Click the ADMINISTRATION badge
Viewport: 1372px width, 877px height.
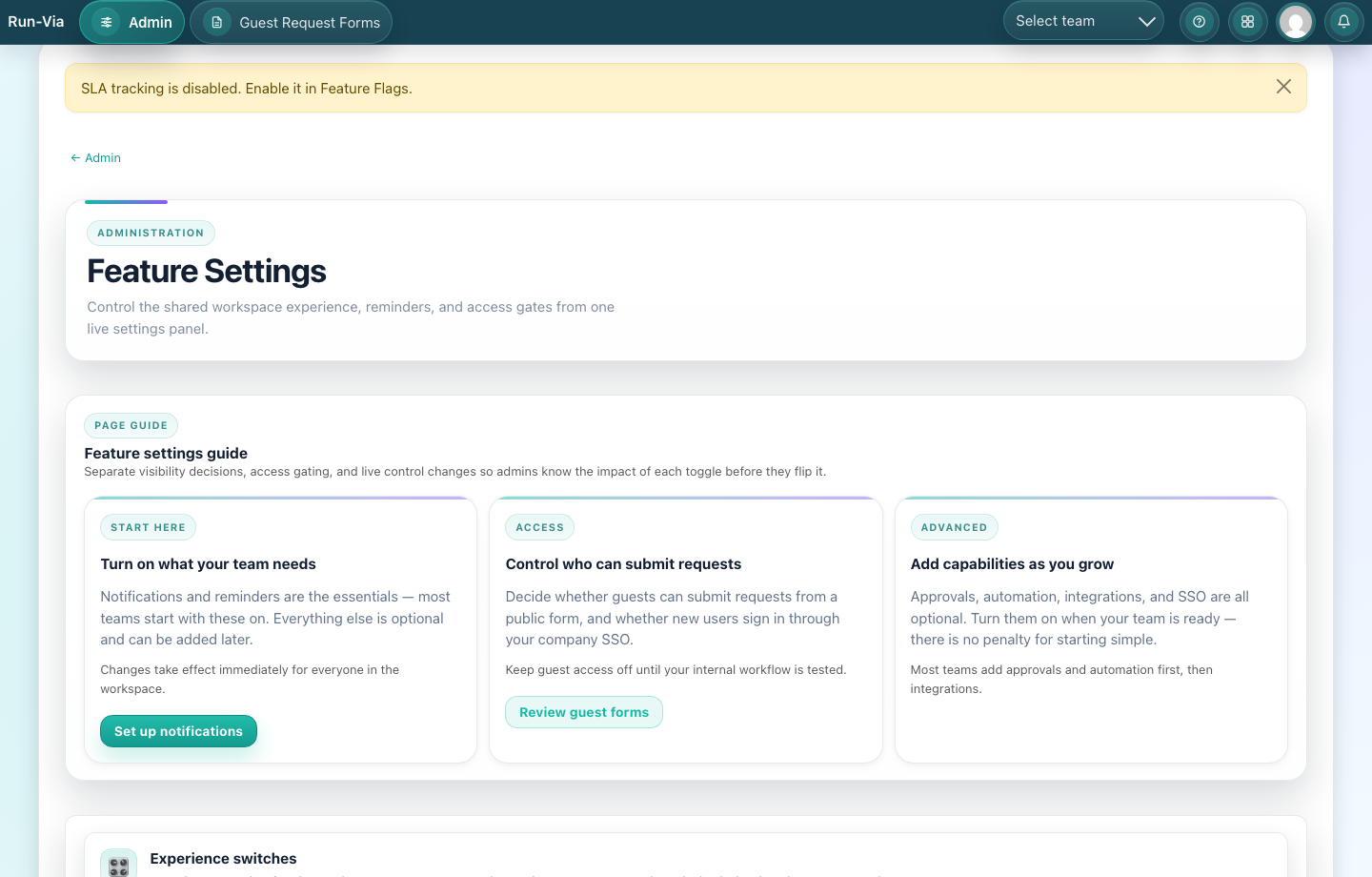click(x=151, y=233)
